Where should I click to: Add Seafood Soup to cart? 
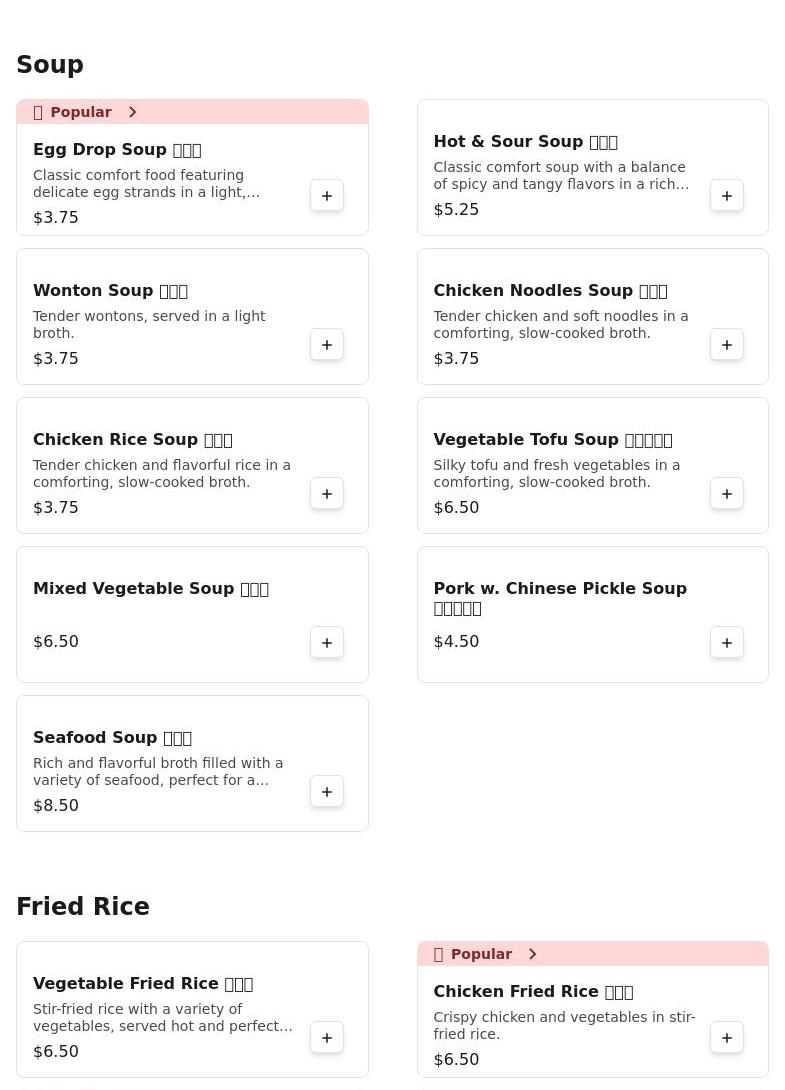(327, 792)
